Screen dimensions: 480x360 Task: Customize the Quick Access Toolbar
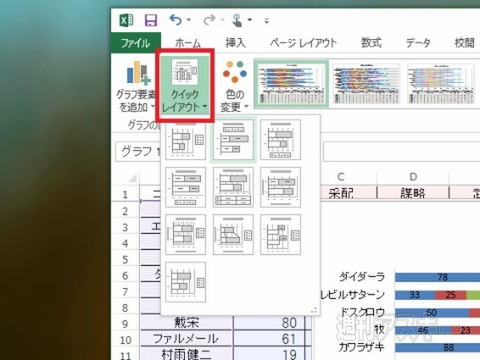[x=266, y=21]
